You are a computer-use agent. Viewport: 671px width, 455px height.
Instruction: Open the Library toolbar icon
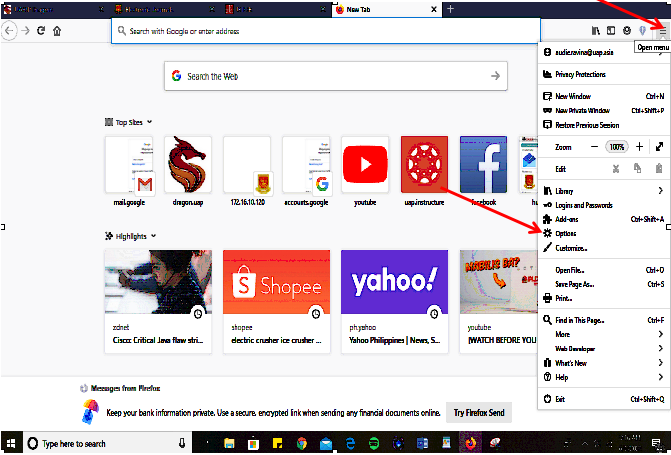click(596, 30)
